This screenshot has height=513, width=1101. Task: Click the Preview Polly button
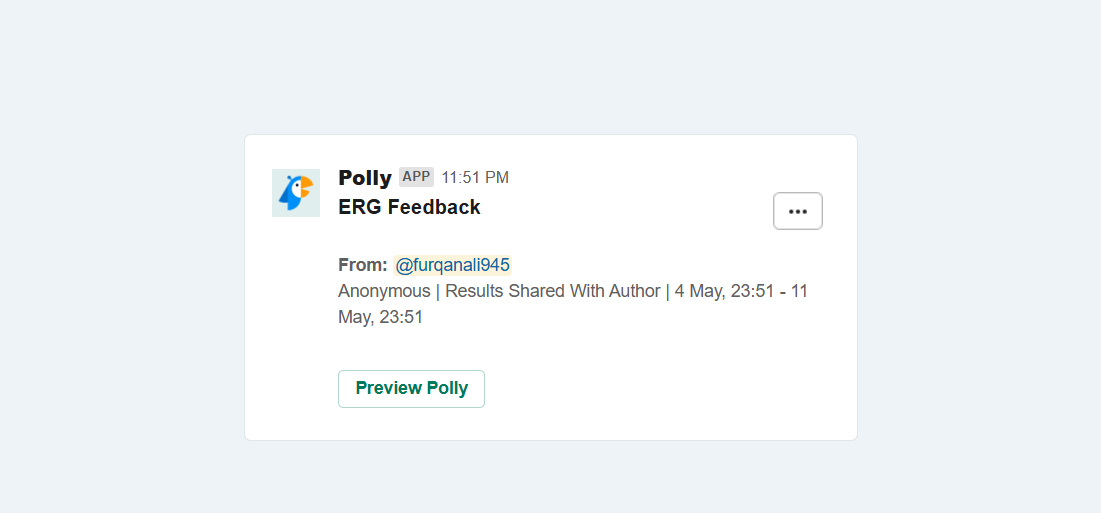[411, 388]
